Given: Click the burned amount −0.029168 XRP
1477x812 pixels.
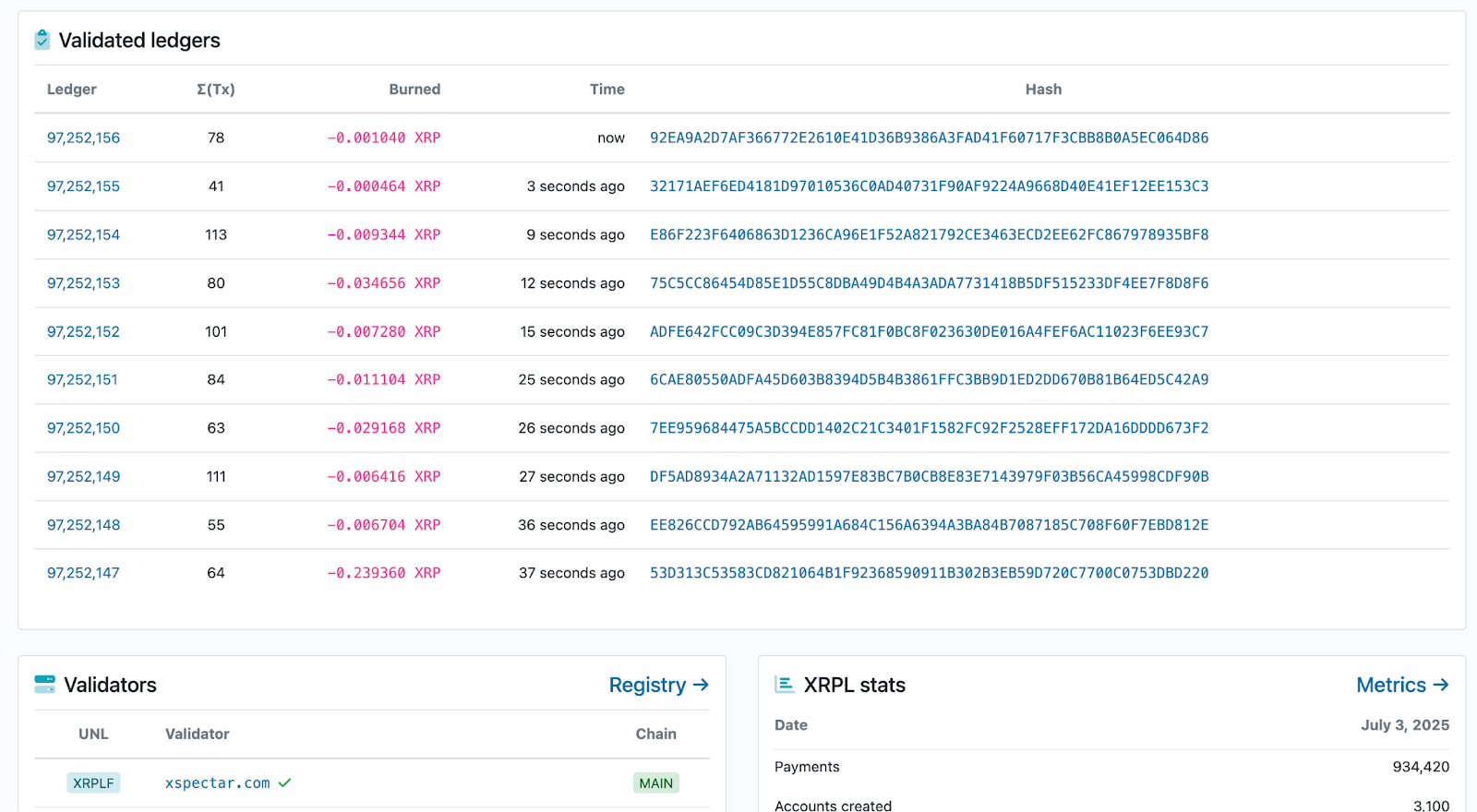Looking at the screenshot, I should [x=383, y=428].
